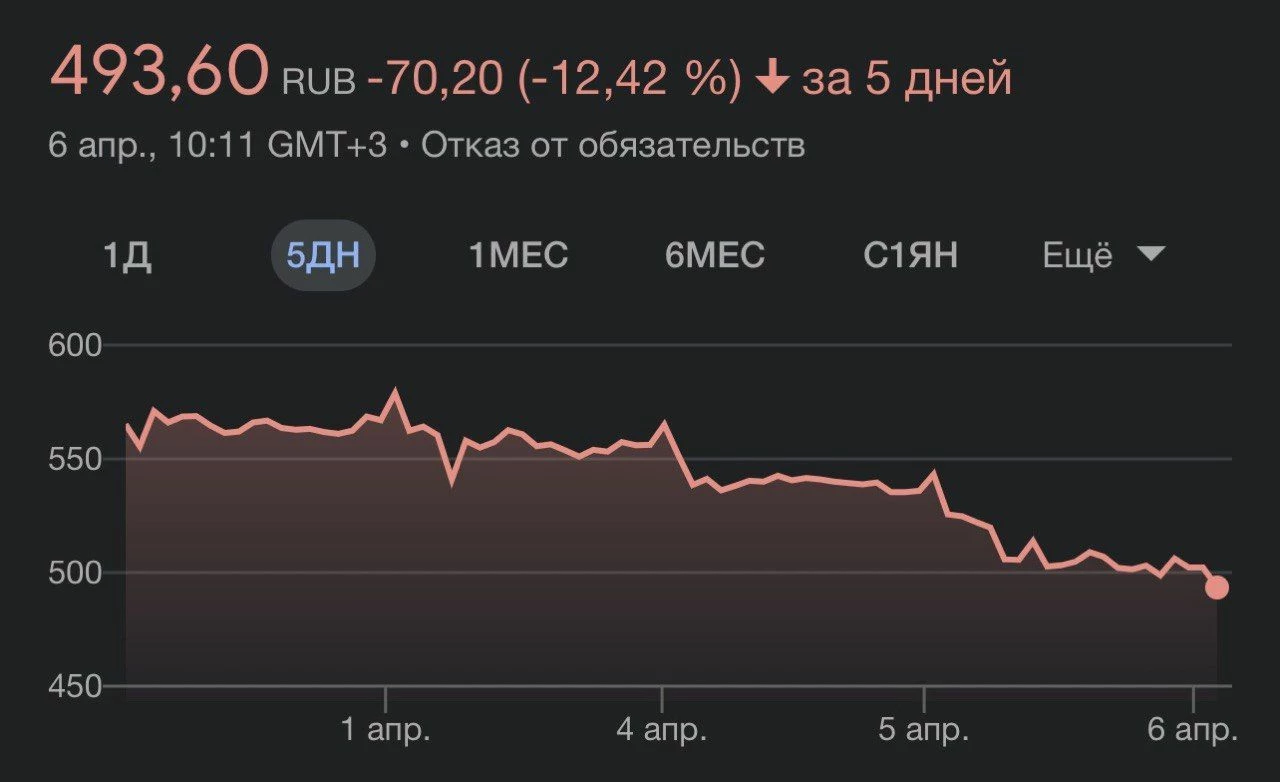Switch to the 6МЕС range
This screenshot has width=1280, height=782.
click(x=715, y=256)
